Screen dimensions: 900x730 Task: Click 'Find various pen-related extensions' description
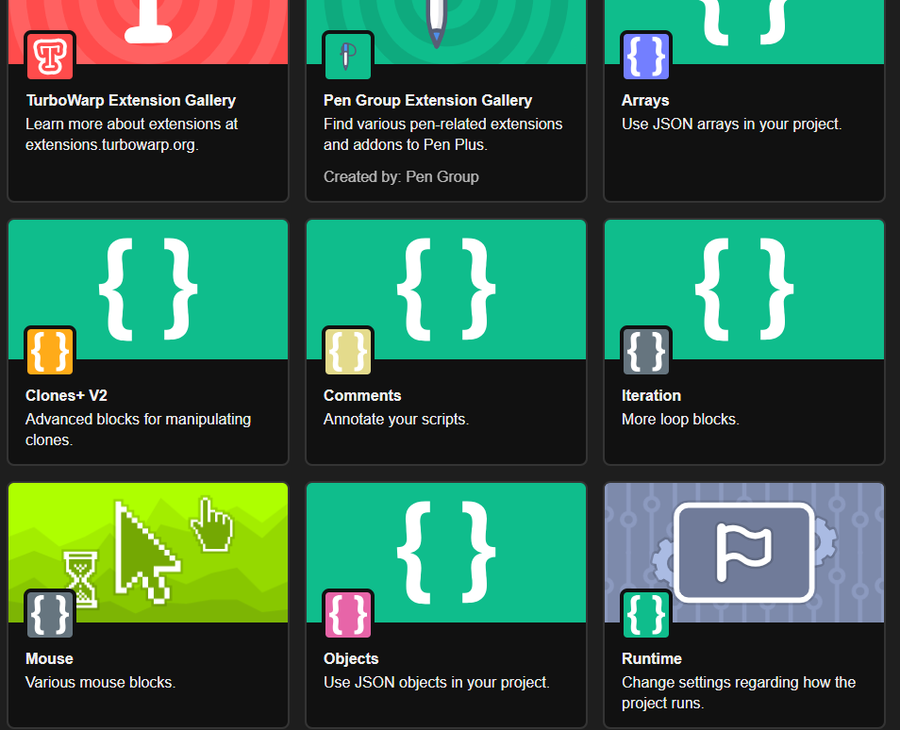click(x=443, y=134)
